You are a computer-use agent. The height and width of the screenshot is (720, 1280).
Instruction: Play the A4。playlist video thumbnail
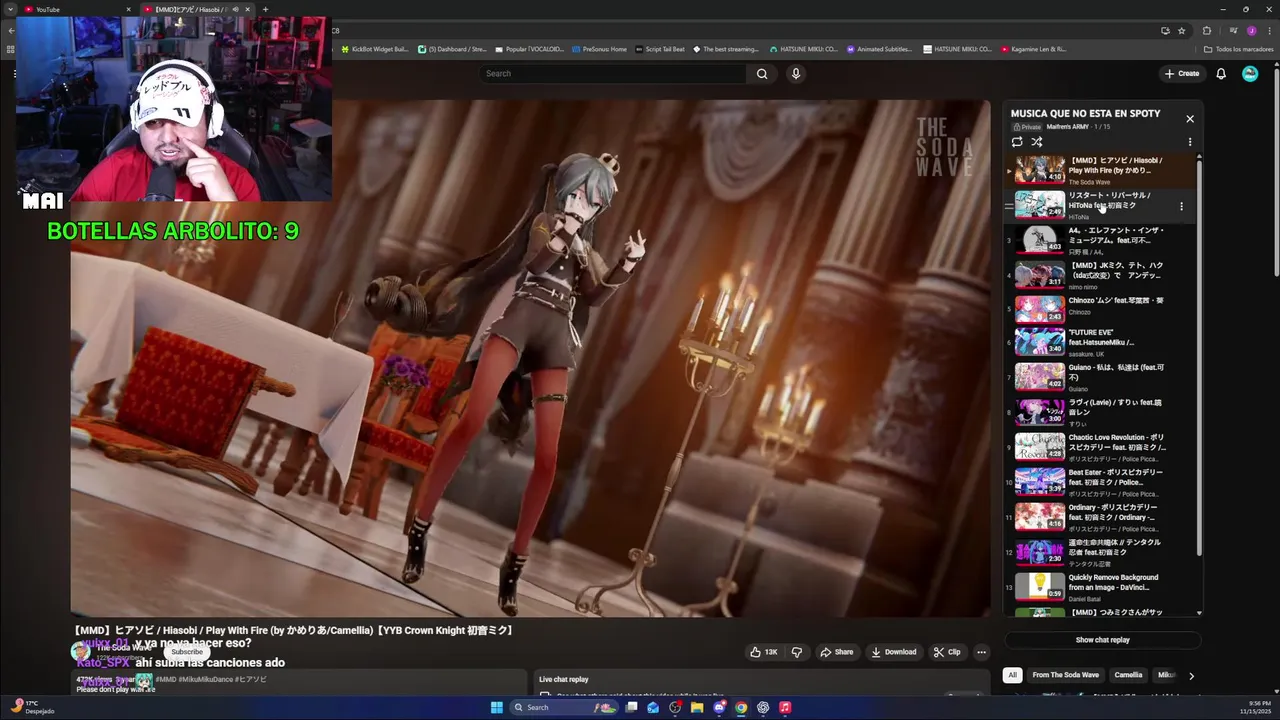(x=1040, y=240)
